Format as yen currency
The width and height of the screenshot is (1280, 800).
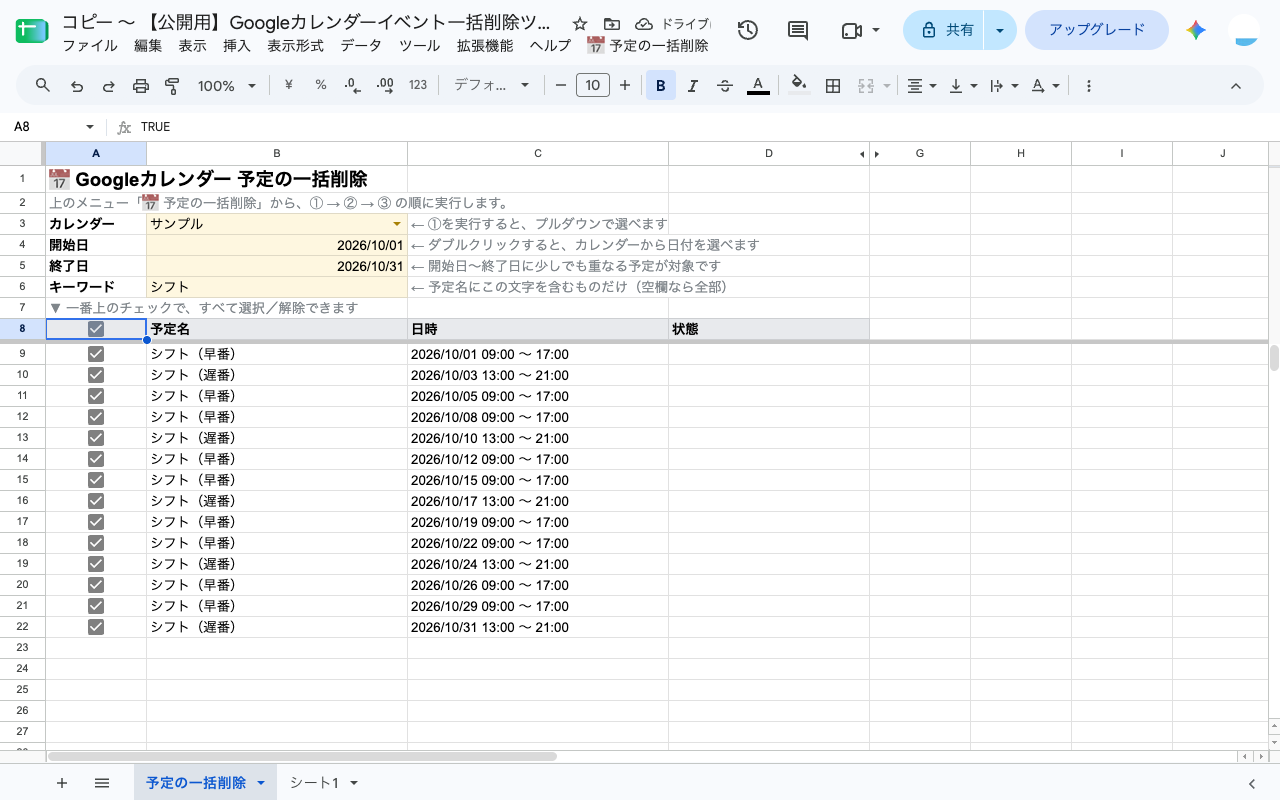click(289, 86)
